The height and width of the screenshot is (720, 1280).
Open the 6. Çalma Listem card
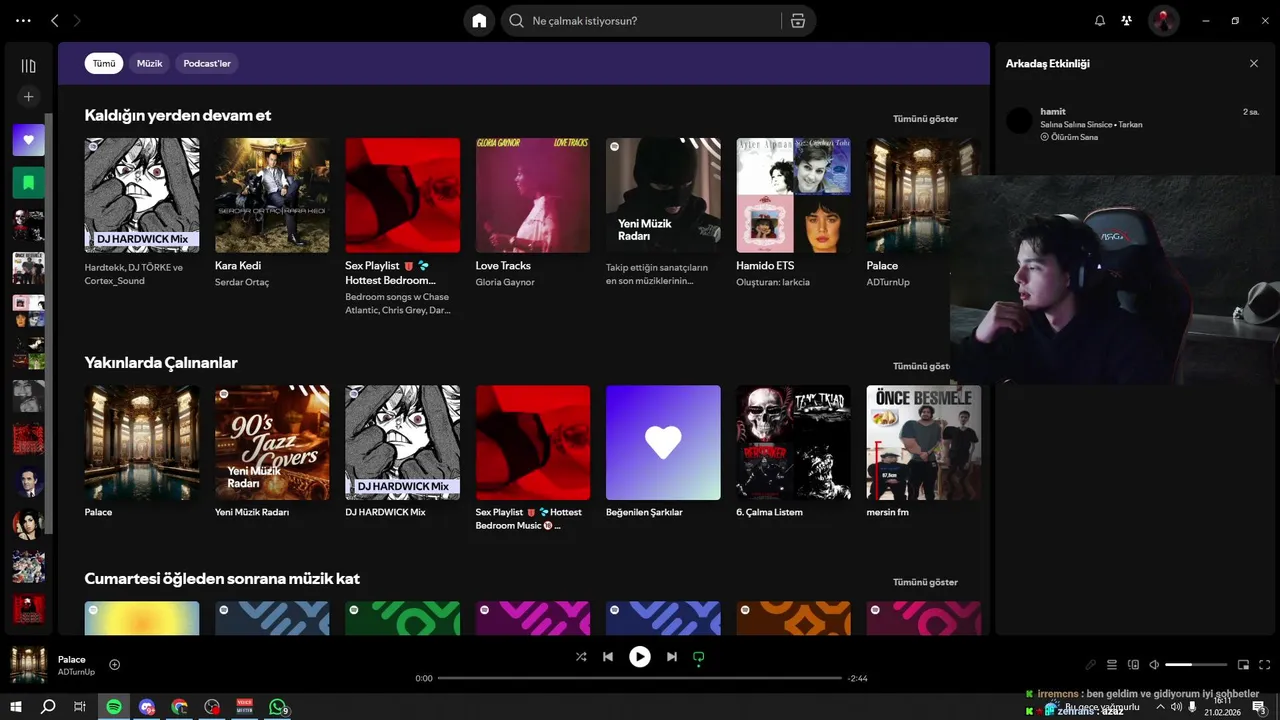[x=794, y=442]
